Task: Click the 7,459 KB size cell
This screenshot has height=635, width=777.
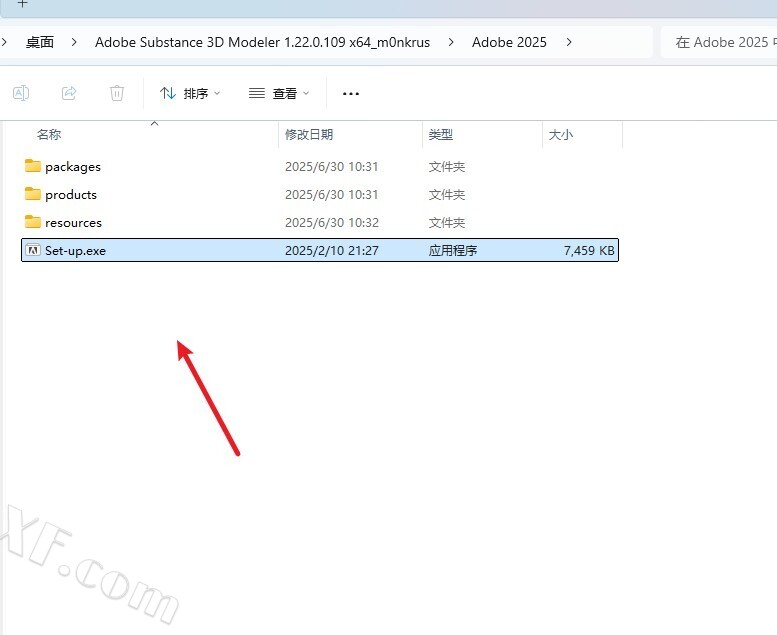Action: (x=589, y=251)
